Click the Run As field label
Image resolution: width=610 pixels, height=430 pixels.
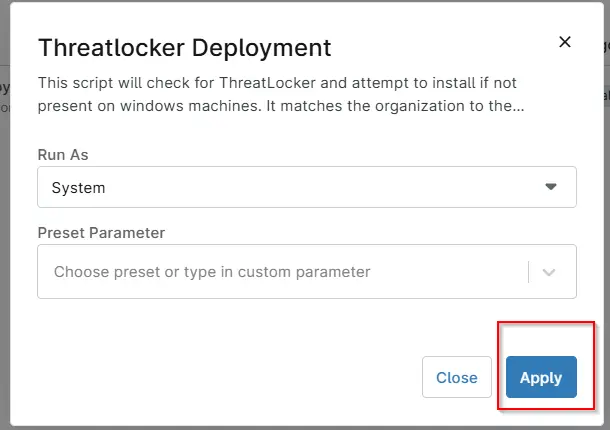click(x=63, y=155)
